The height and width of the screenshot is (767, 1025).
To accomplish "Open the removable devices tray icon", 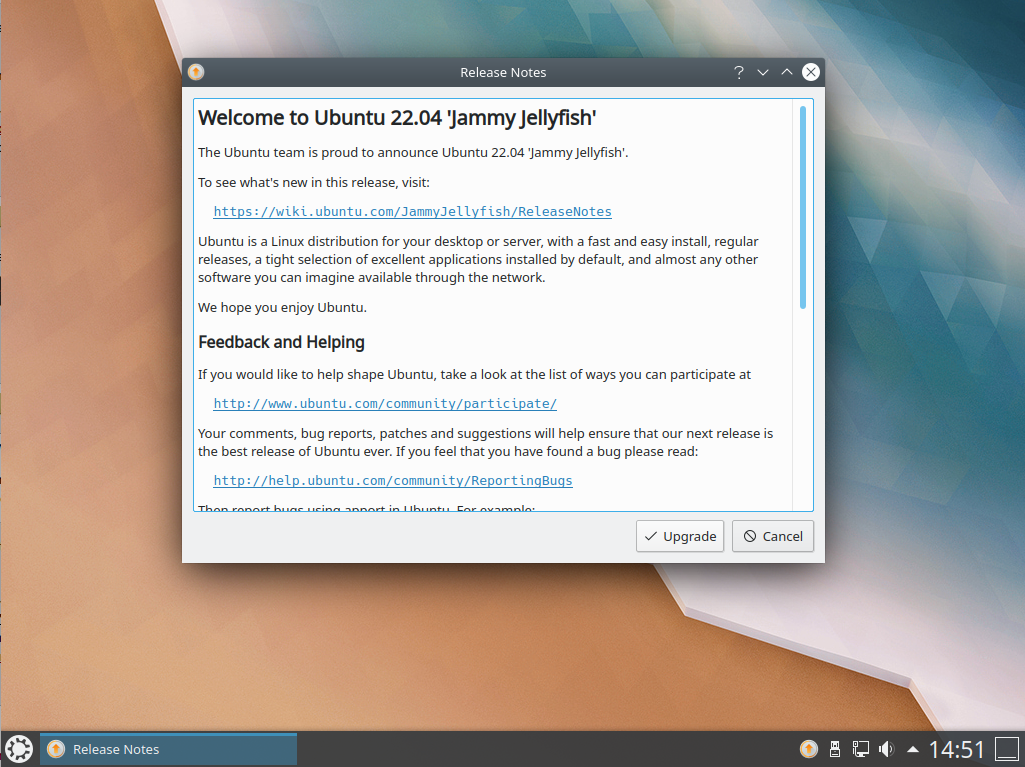I will click(x=835, y=749).
